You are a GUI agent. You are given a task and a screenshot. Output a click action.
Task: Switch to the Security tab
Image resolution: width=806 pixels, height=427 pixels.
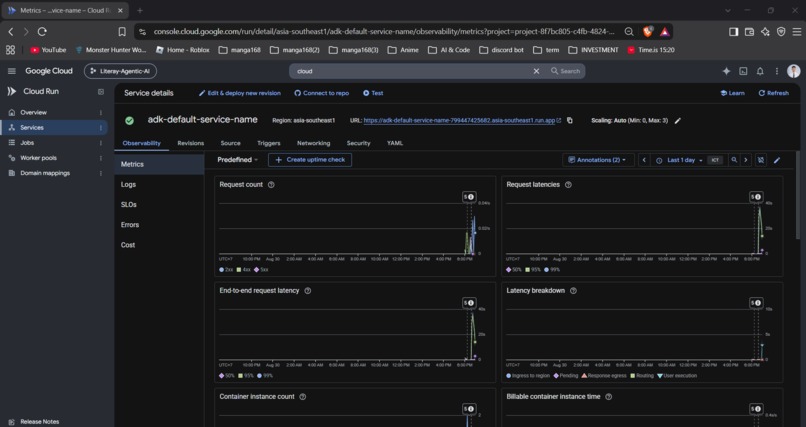pyautogui.click(x=358, y=143)
